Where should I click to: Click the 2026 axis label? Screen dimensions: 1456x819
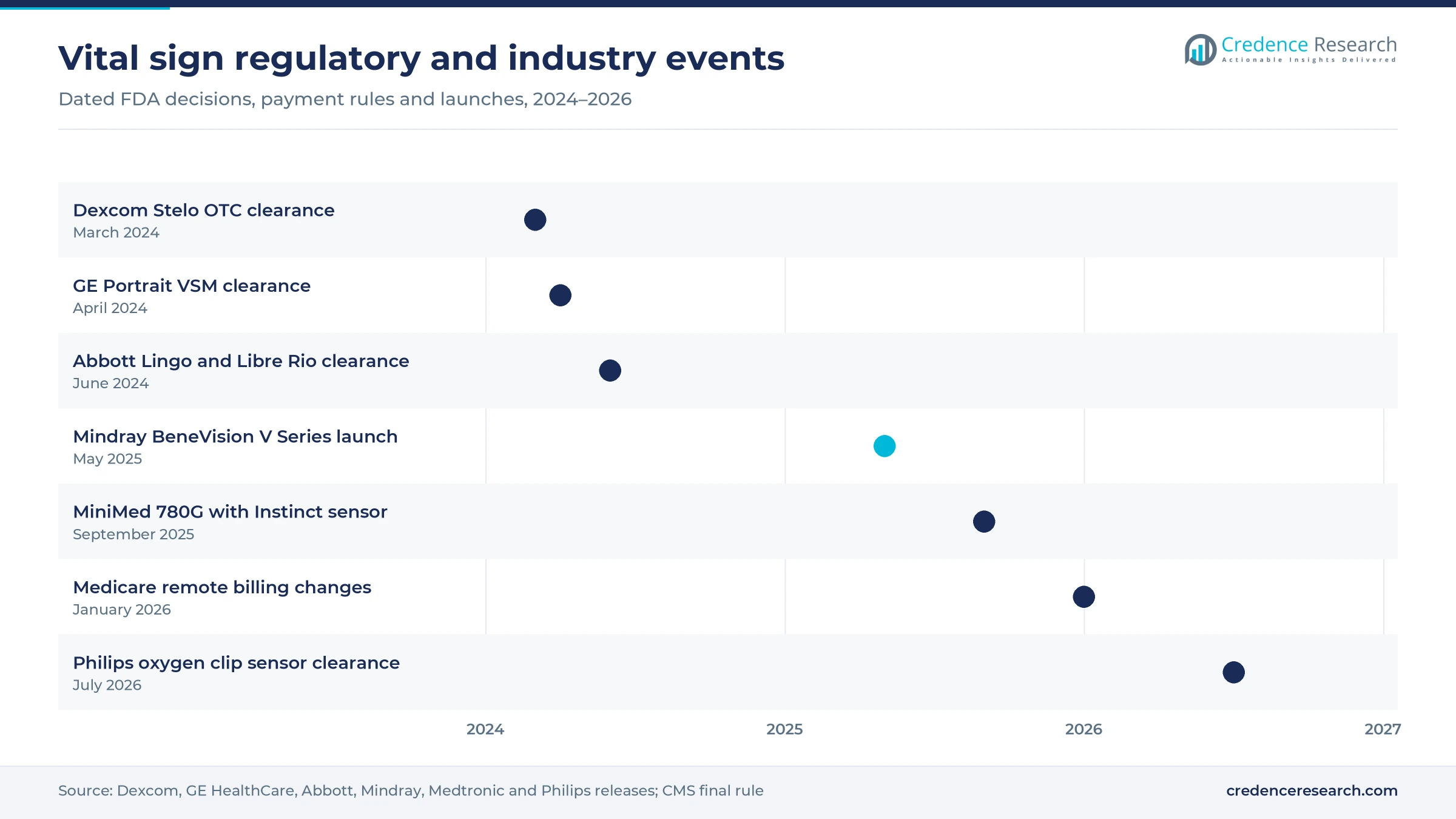[1084, 729]
